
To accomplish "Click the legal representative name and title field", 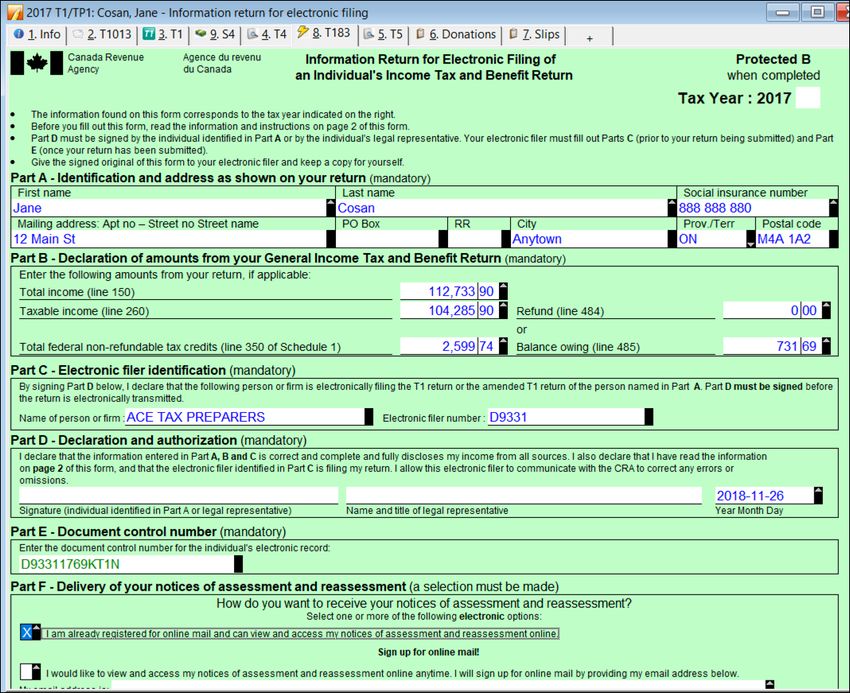I will point(524,496).
